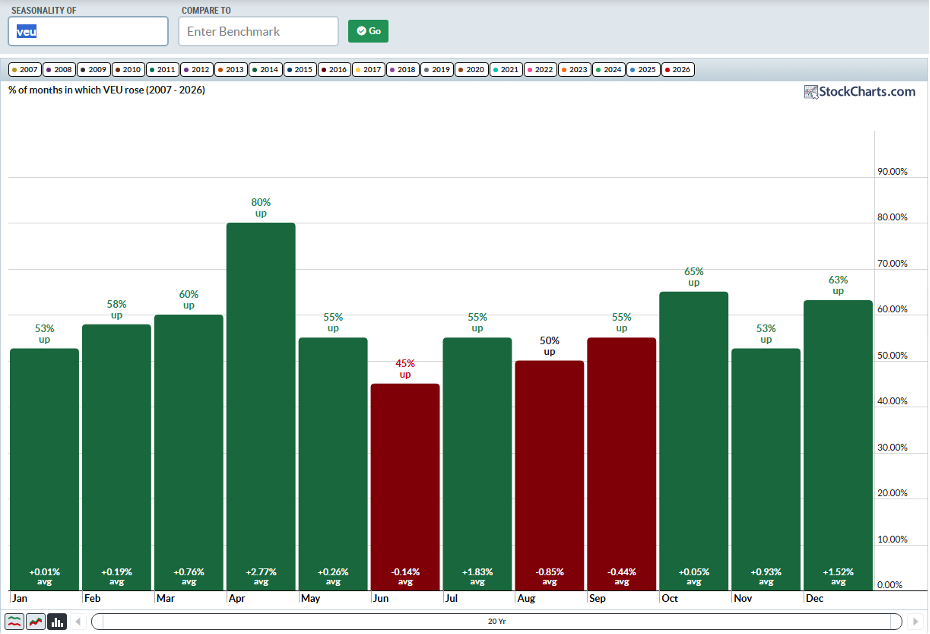Click the '-0.85% avg' value in August bar
Image resolution: width=930 pixels, height=634 pixels.
550,576
